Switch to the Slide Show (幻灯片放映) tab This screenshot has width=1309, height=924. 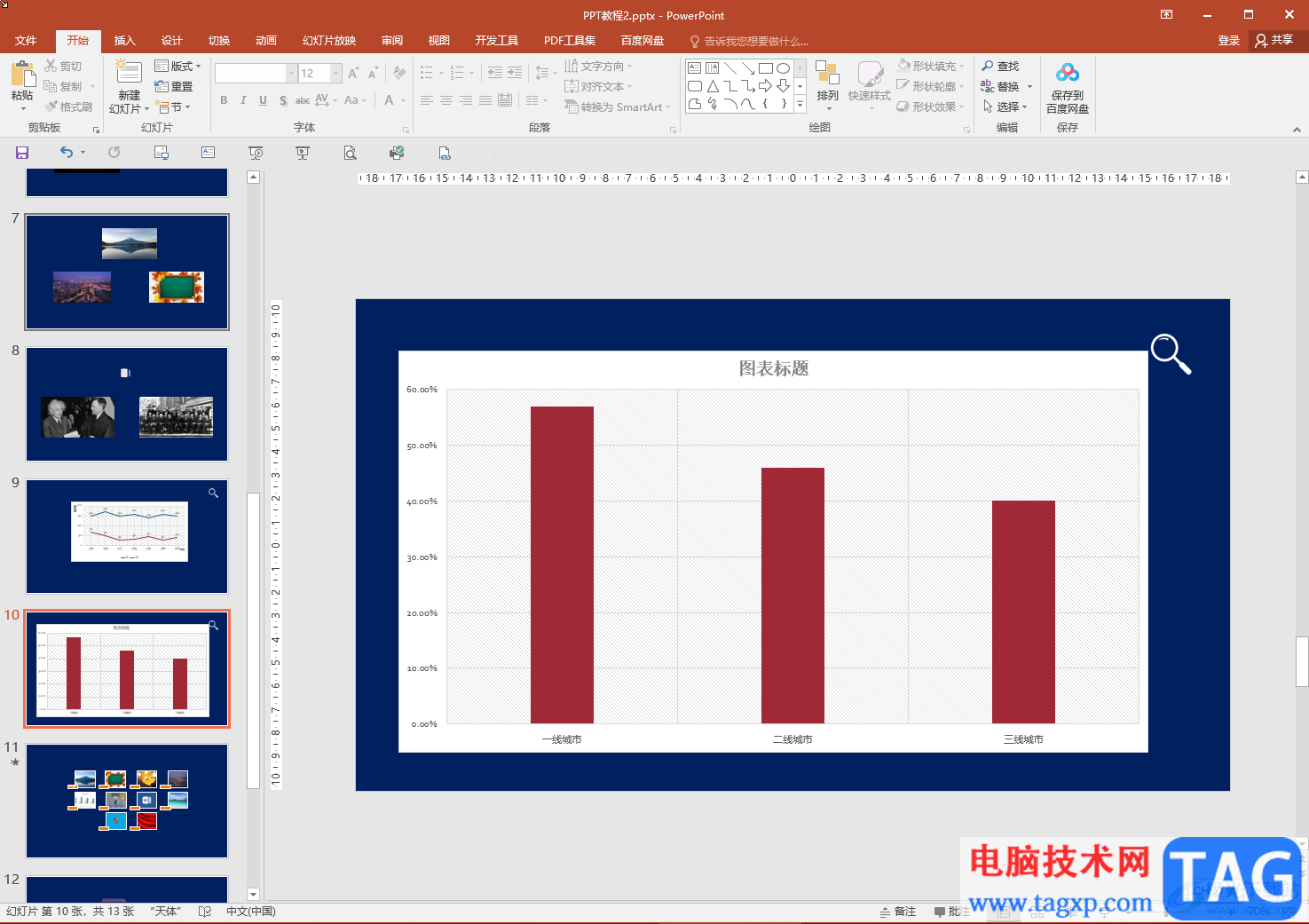[x=329, y=41]
